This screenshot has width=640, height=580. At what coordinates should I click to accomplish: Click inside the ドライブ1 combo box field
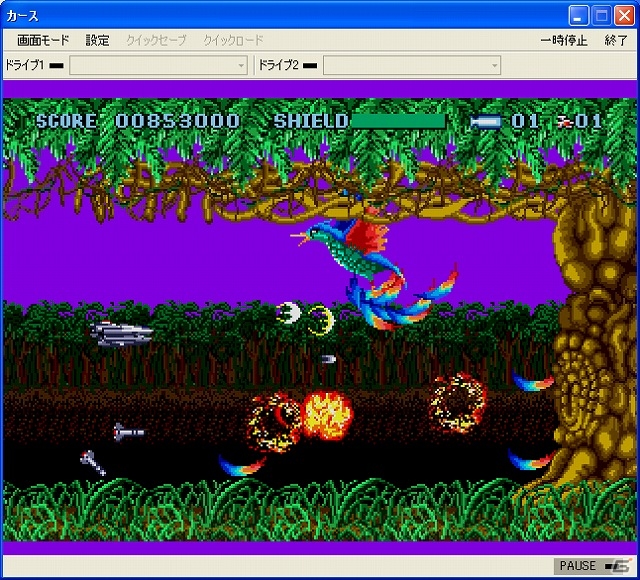158,65
